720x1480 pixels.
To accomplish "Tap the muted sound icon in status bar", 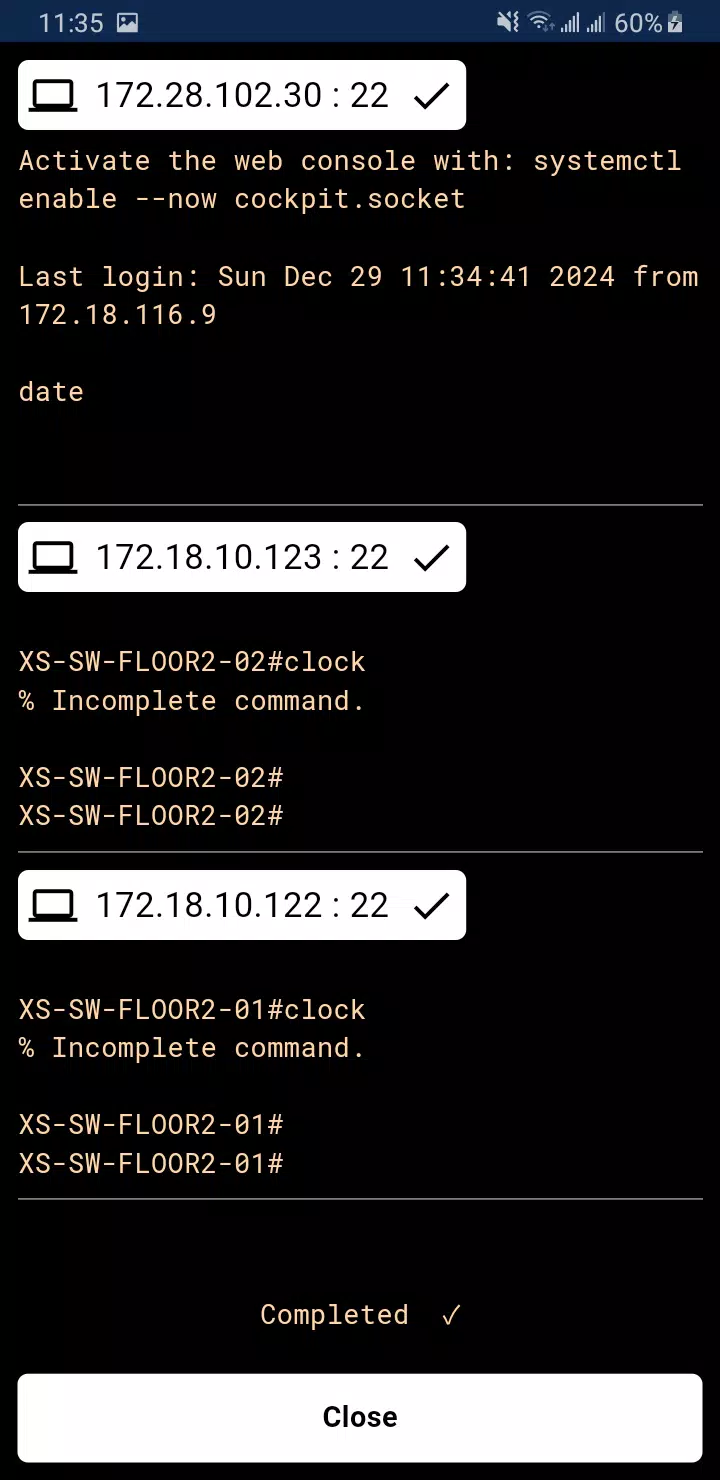I will tap(508, 22).
